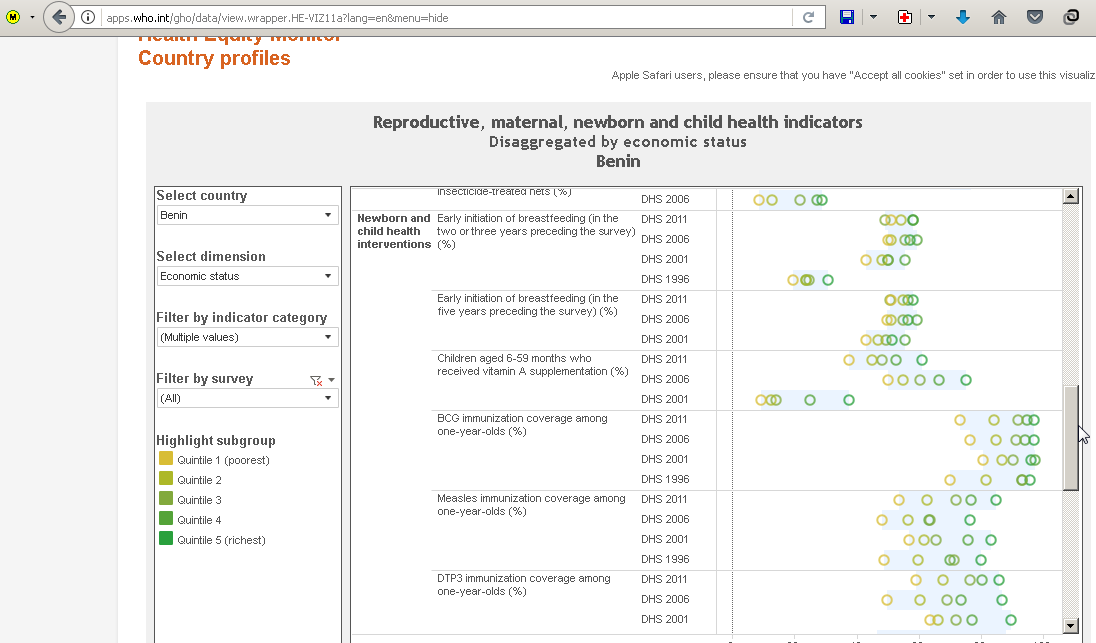The image size is (1096, 643).
Task: Select the Quintile 5 (richest) legend label
Action: [x=222, y=540]
